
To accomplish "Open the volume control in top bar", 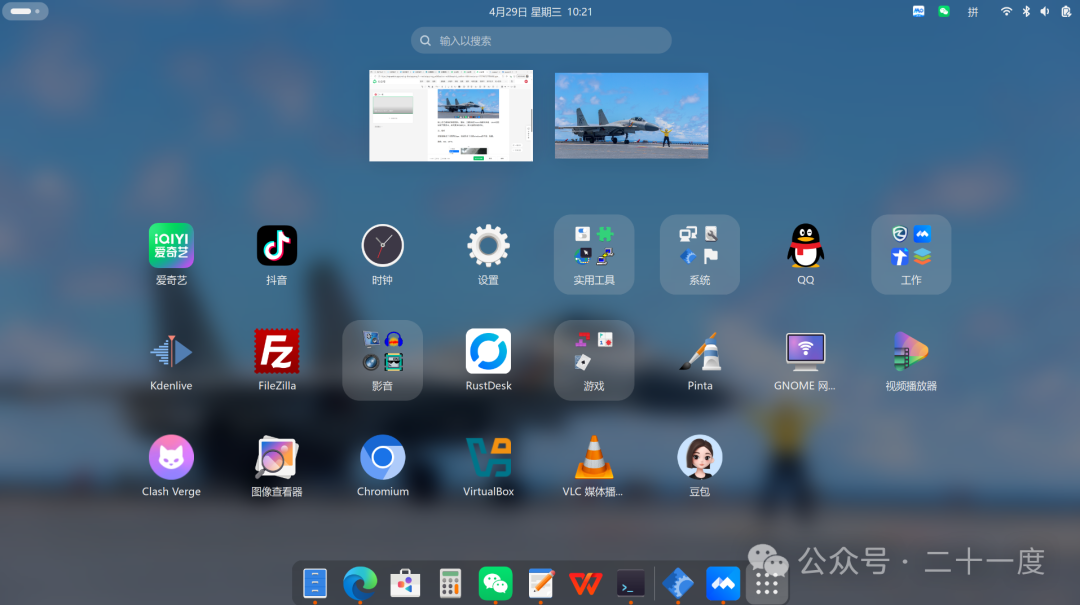I will click(1045, 11).
